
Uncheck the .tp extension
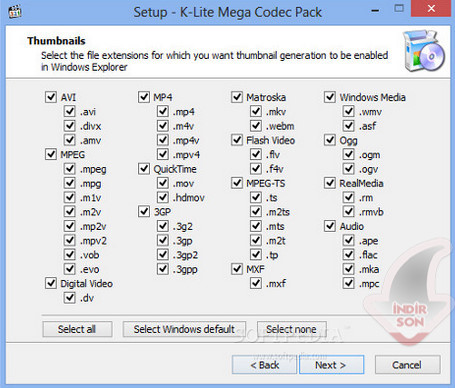tap(256, 255)
